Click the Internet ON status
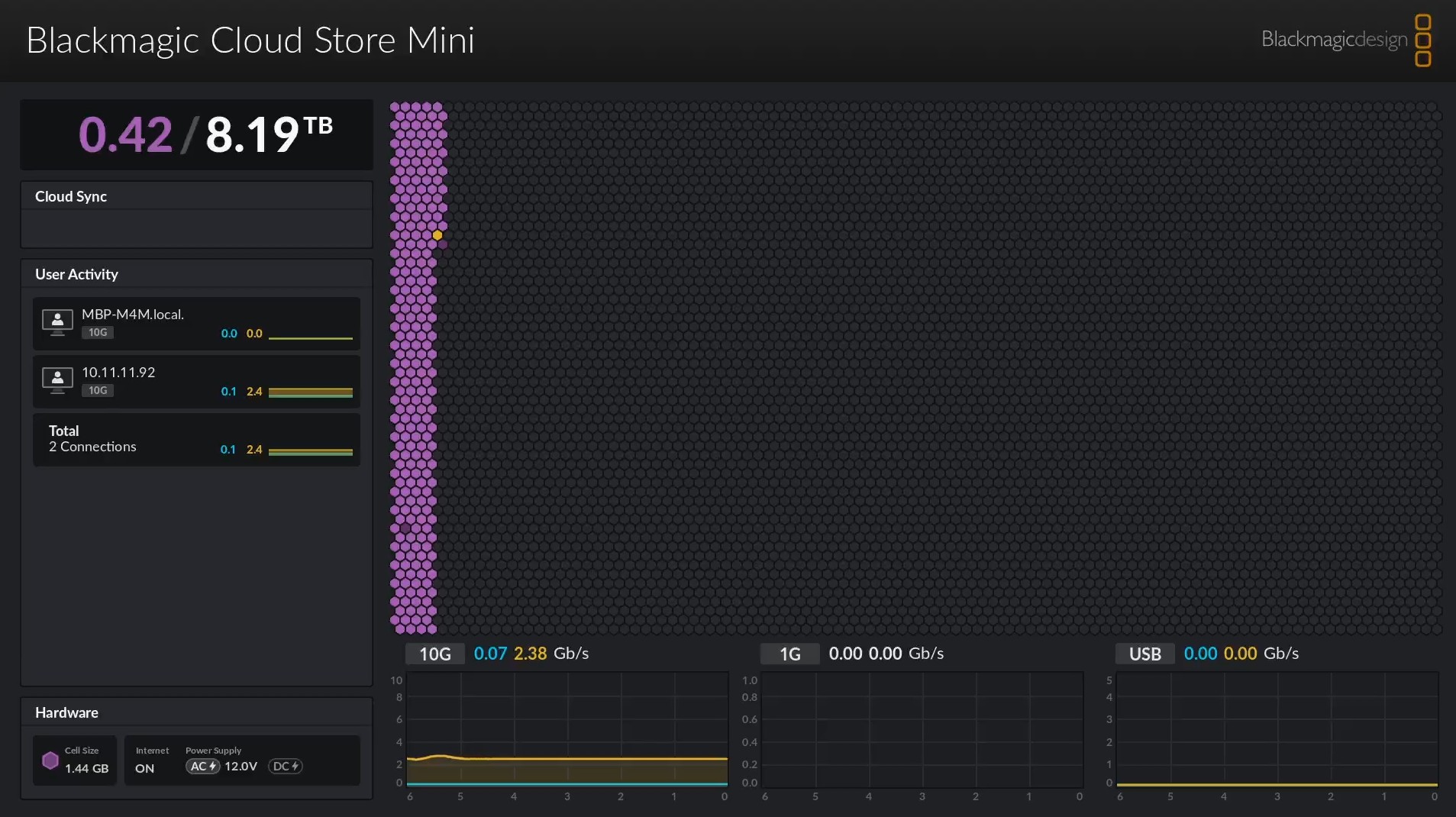This screenshot has width=1456, height=817. [145, 768]
